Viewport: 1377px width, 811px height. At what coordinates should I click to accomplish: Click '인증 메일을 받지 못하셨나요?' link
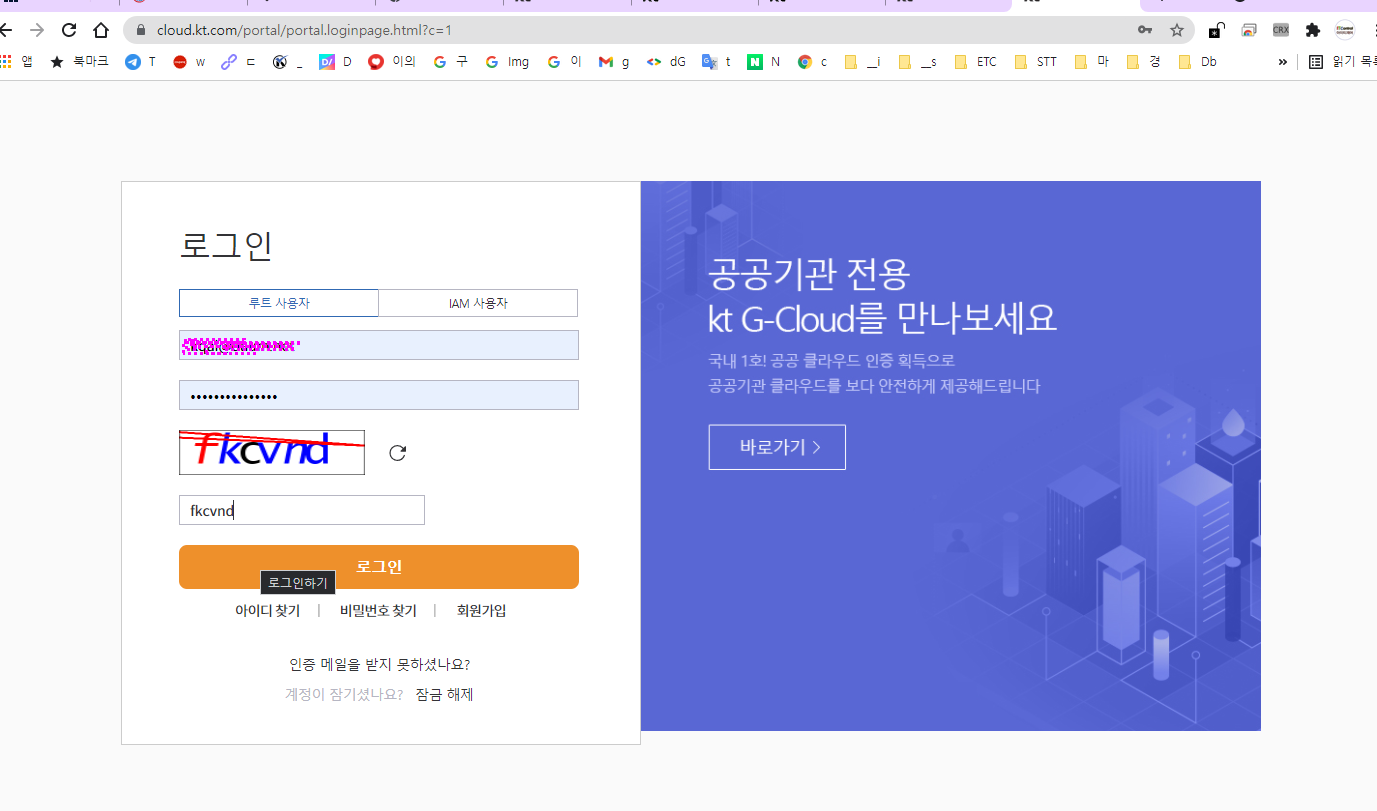(380, 664)
